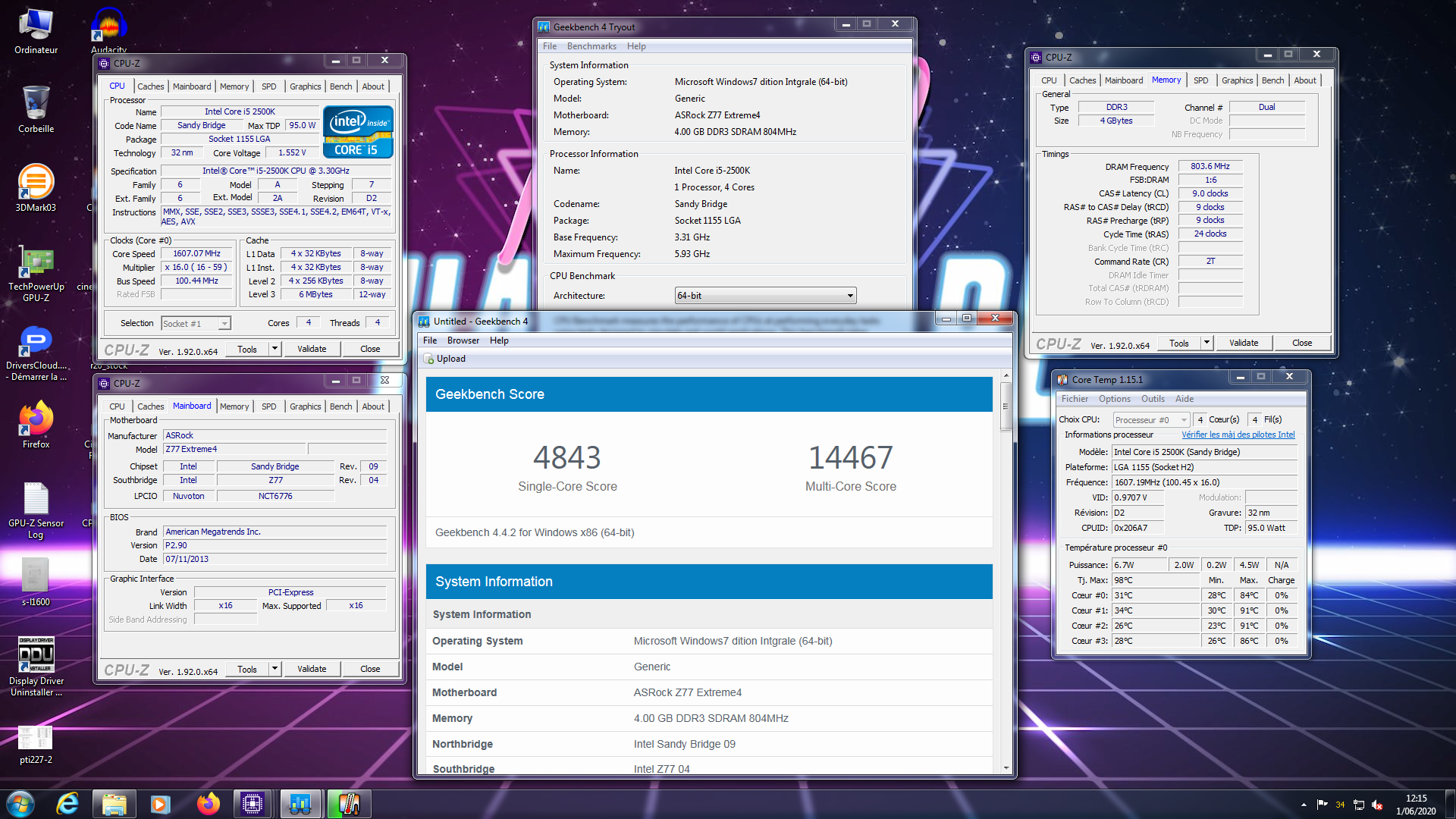1456x819 pixels.
Task: Click the Core Speed 1607.07 MHz field
Action: 196,254
